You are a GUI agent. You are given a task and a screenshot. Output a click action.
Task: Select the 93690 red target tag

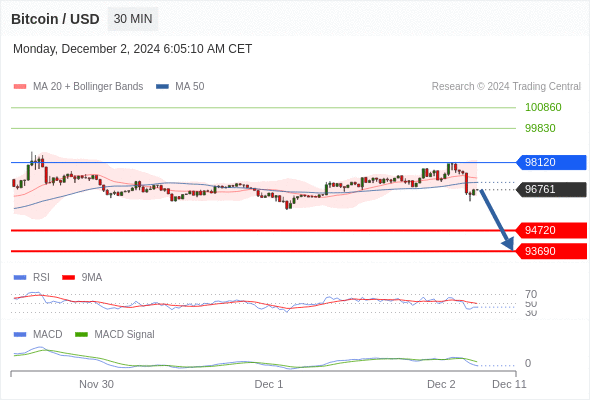(551, 251)
